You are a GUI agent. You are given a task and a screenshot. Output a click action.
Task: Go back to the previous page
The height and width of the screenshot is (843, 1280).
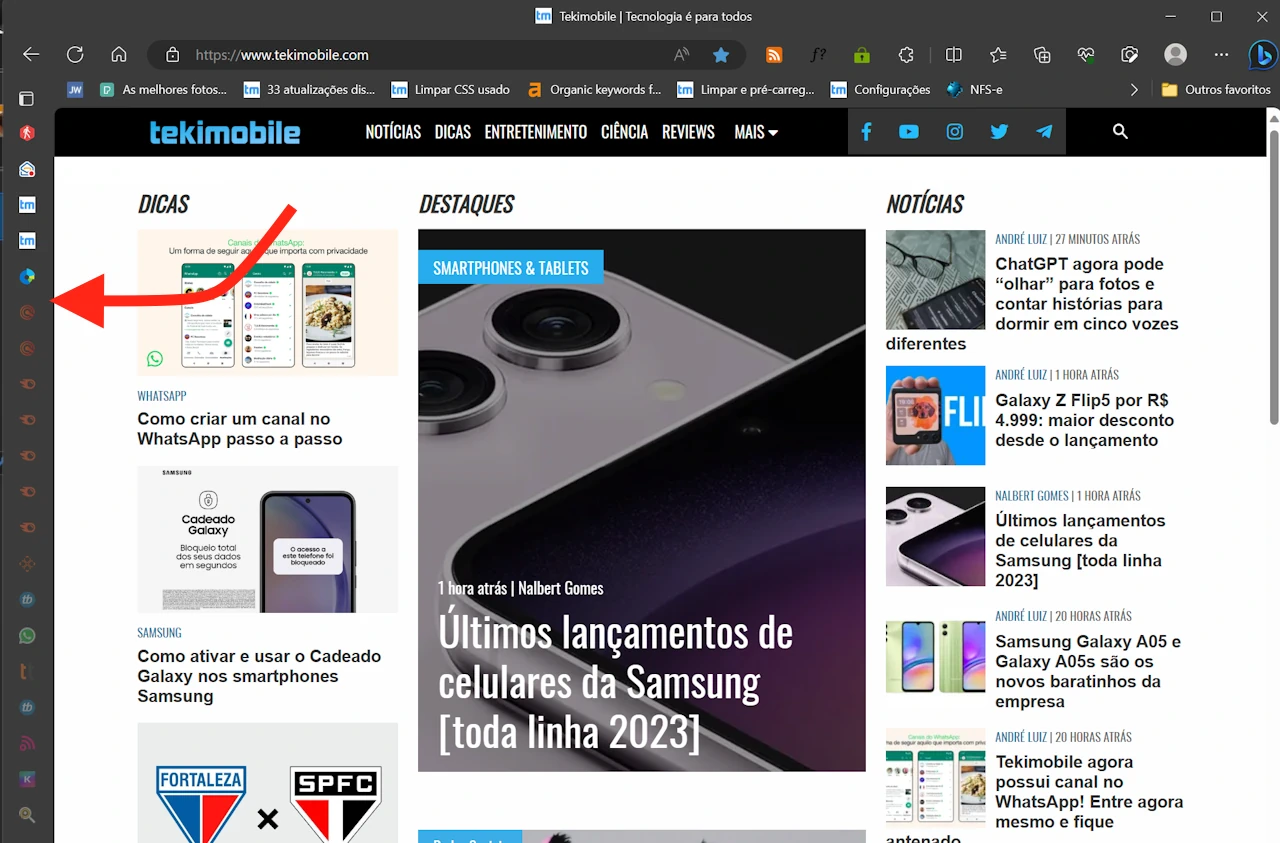tap(31, 54)
